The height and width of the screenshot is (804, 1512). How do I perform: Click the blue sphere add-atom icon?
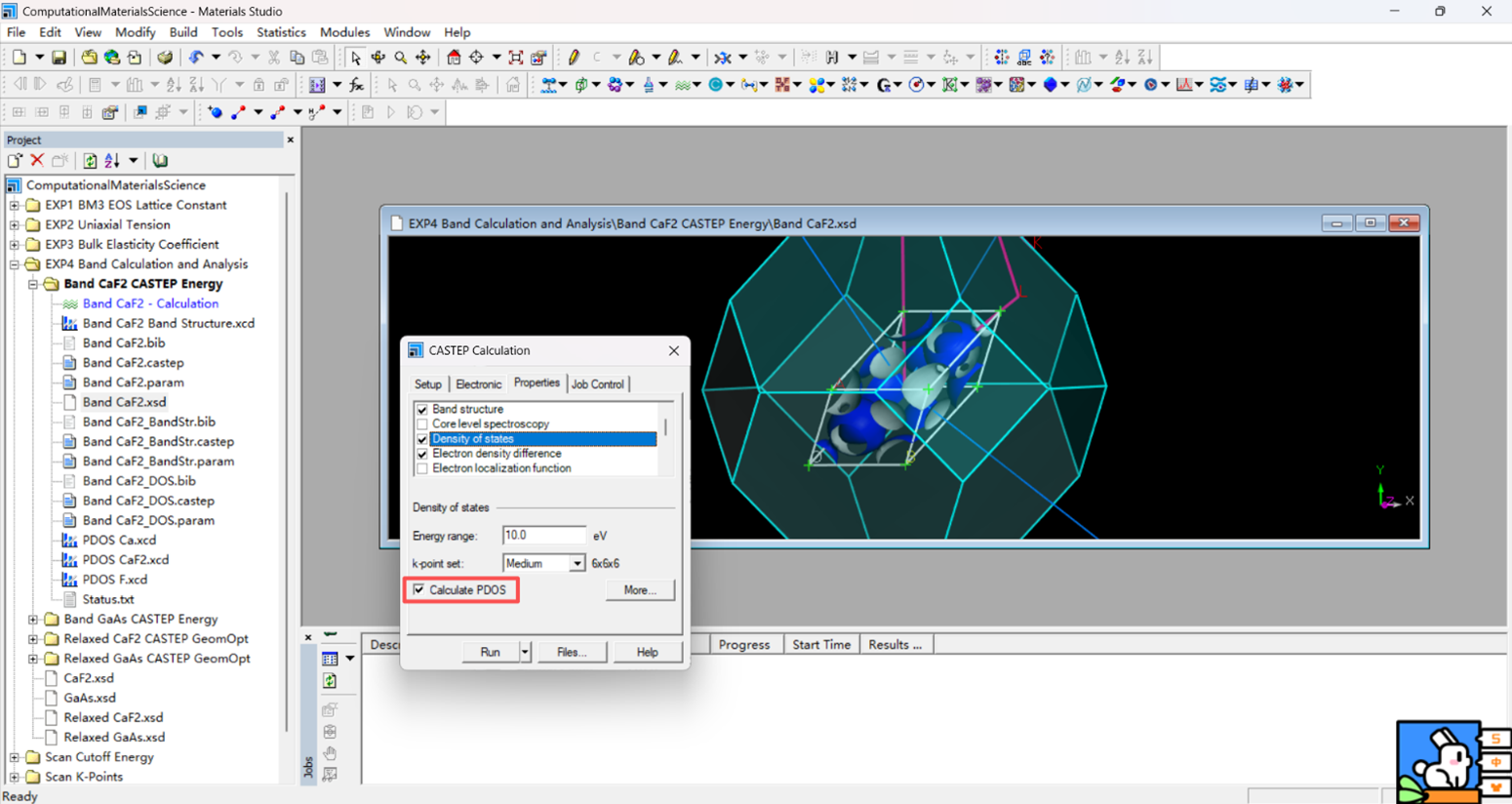[x=215, y=112]
